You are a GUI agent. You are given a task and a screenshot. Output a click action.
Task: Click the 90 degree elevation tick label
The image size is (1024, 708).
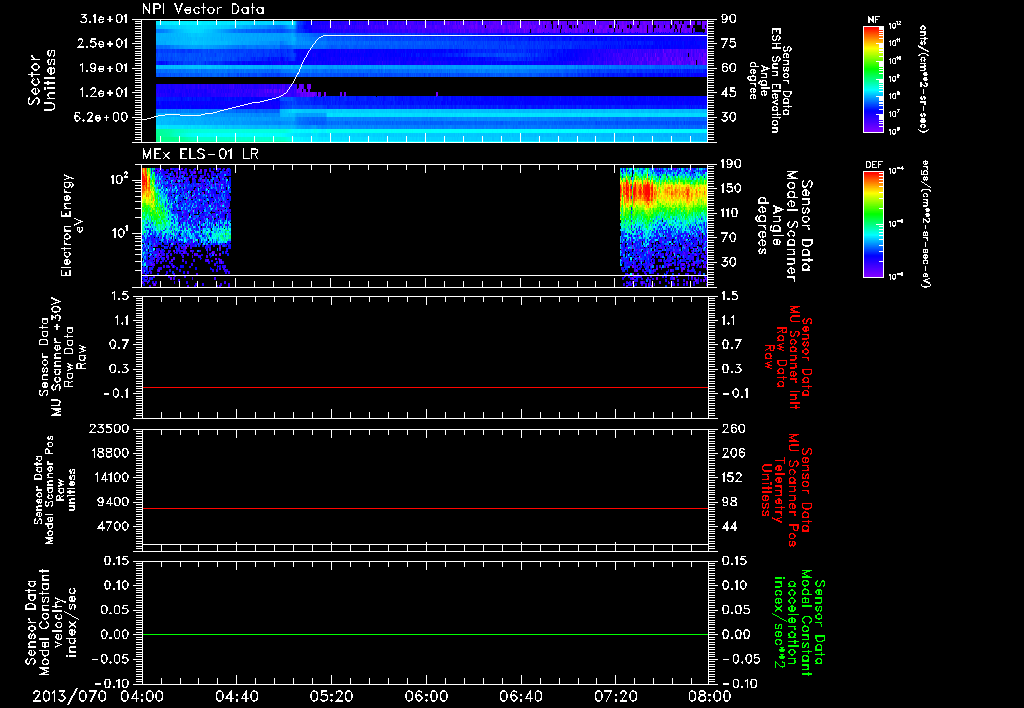point(728,19)
